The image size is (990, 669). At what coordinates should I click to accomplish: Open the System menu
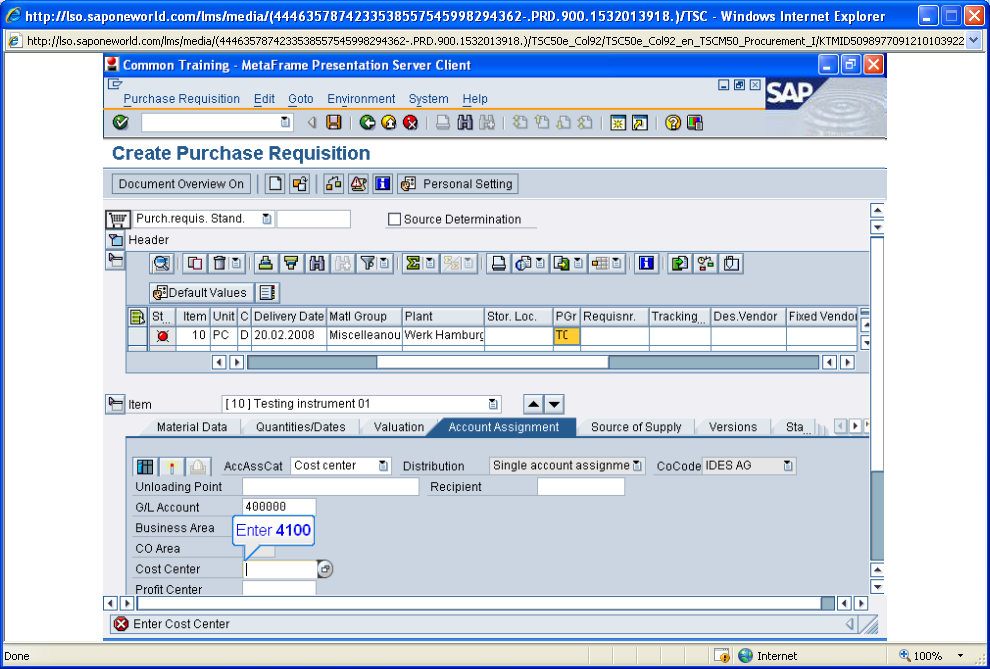tap(429, 99)
